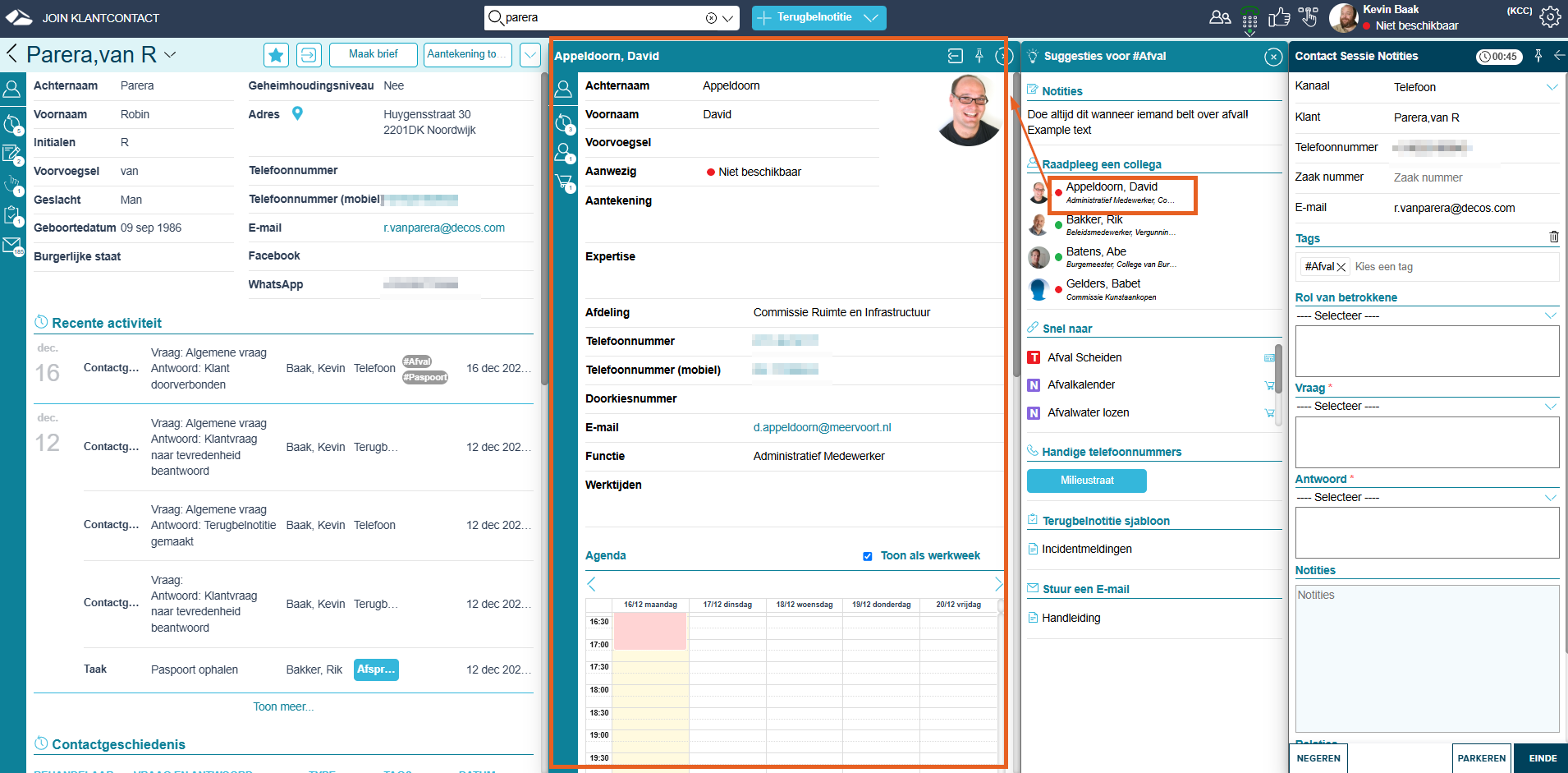Open the Incidentmeldingen template
Viewport: 1568px width, 773px height.
tap(1085, 549)
